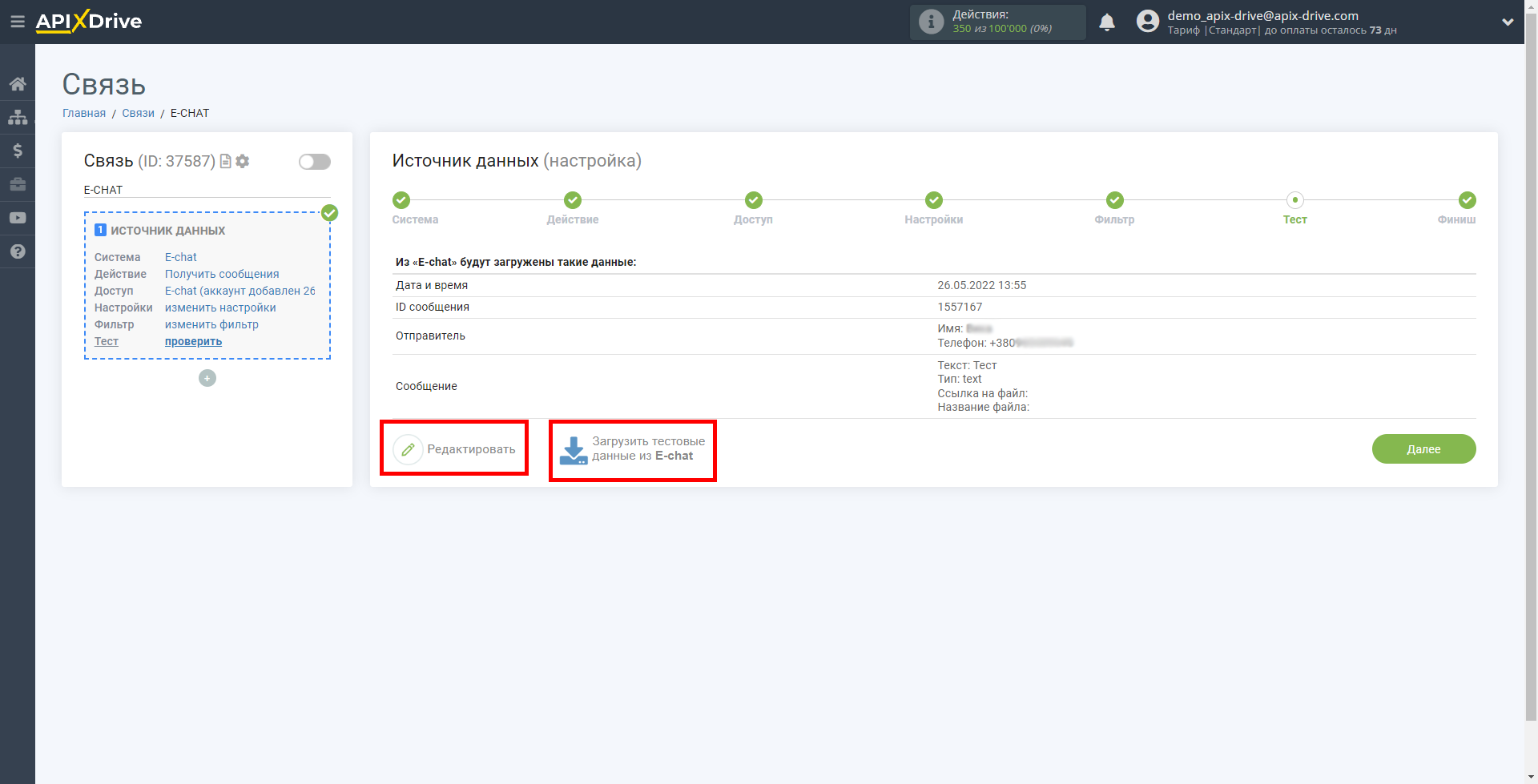The image size is (1538, 784).
Task: Click the ApiX-Drive logo
Action: coord(89,22)
